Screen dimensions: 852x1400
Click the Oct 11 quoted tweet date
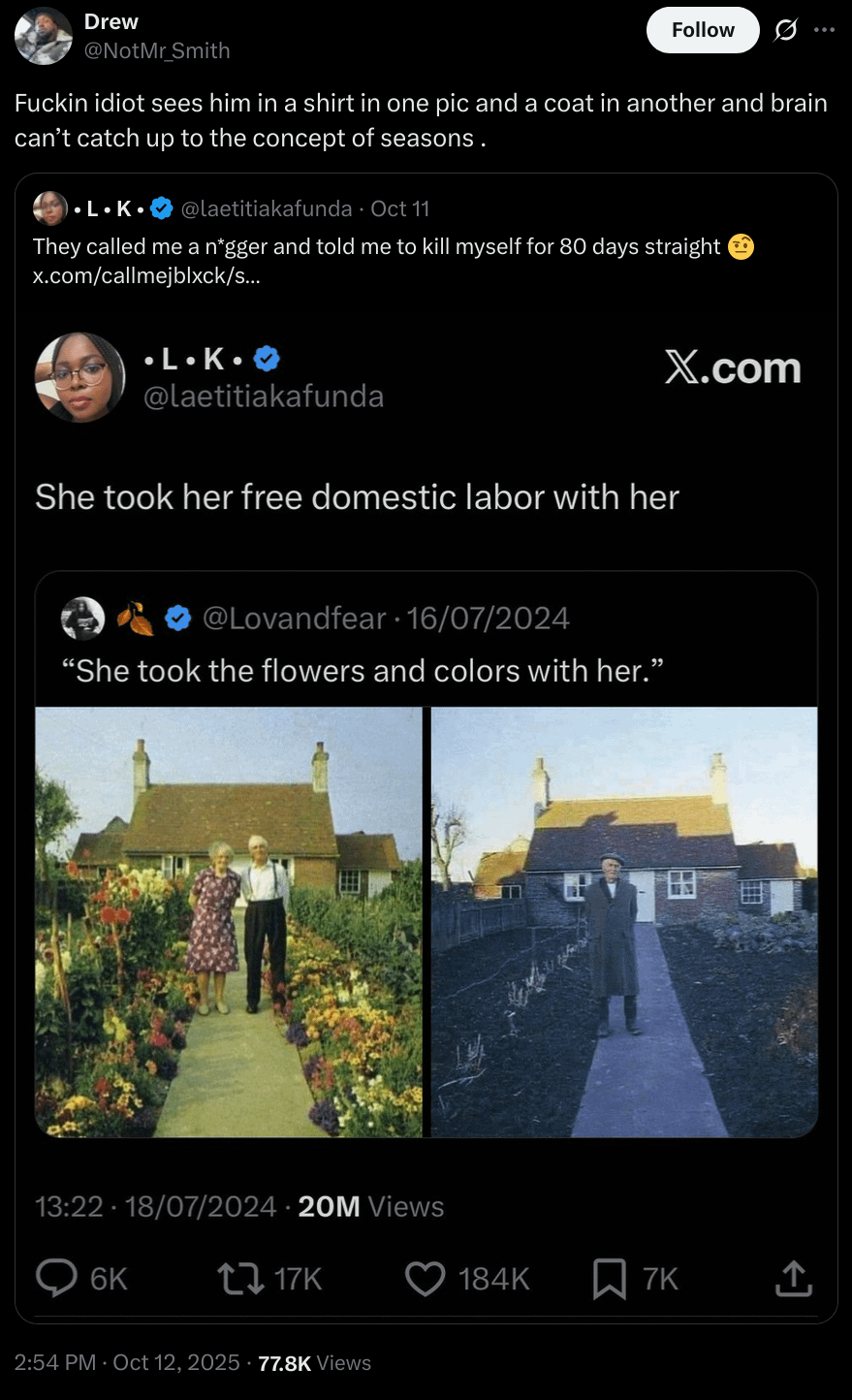click(399, 208)
